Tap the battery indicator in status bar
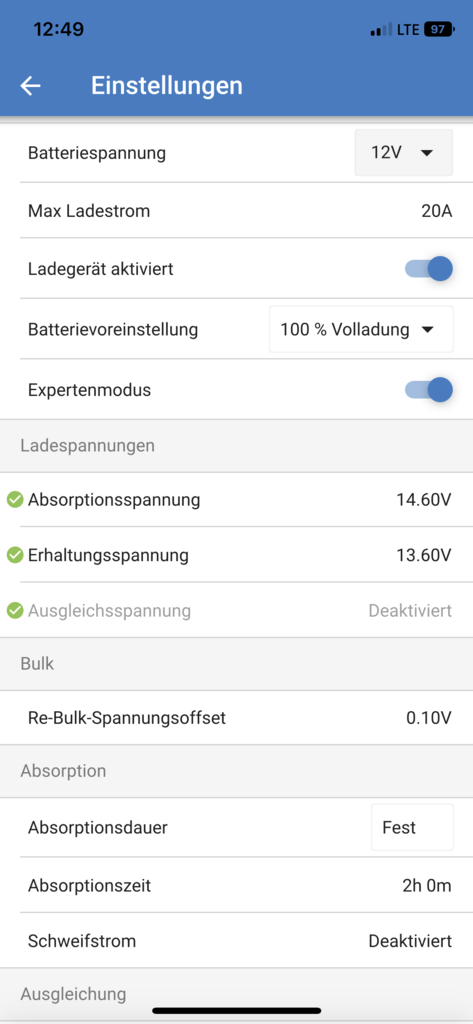Screen dimensions: 473x1024 440,29
